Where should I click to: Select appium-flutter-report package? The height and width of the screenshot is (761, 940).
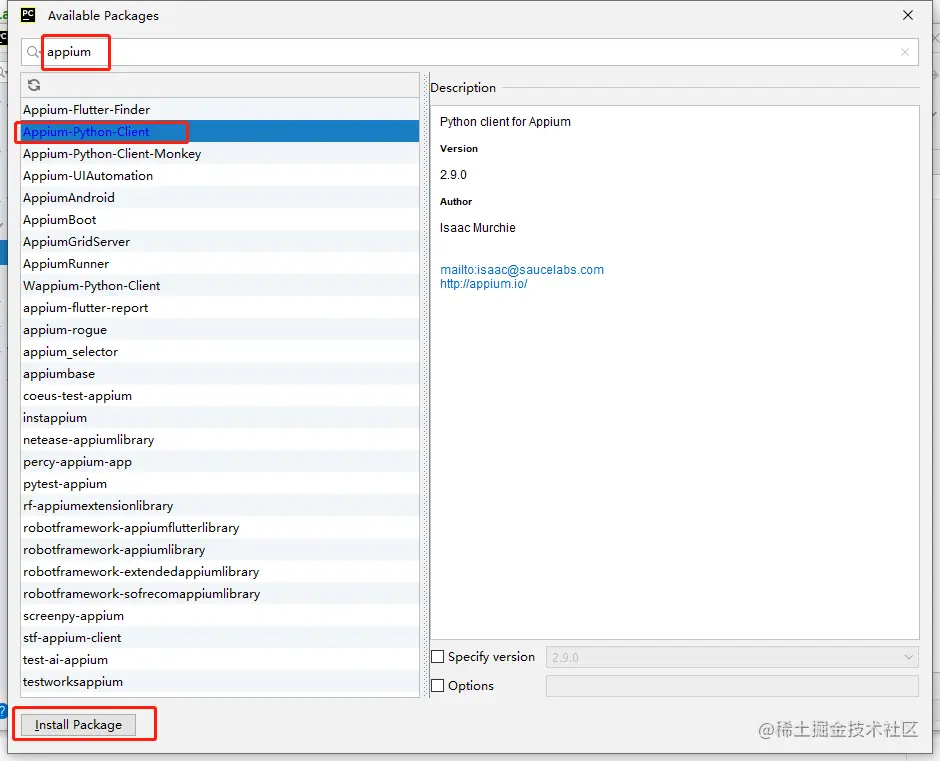(x=220, y=308)
